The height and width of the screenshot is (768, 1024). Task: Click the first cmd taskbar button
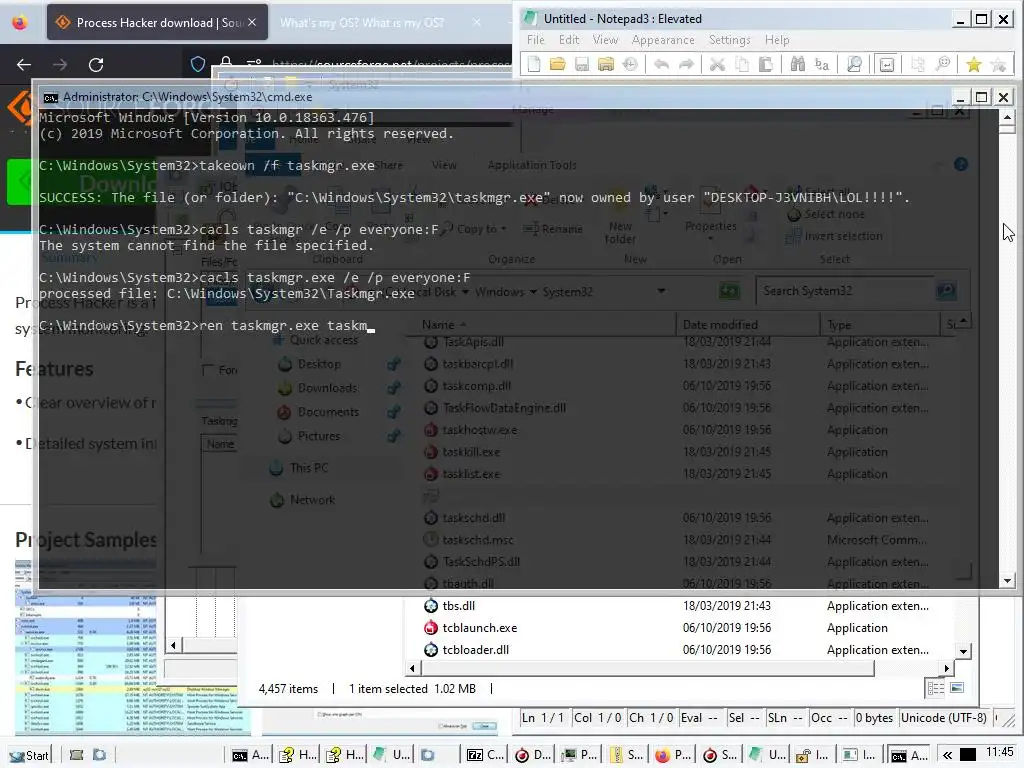point(251,755)
